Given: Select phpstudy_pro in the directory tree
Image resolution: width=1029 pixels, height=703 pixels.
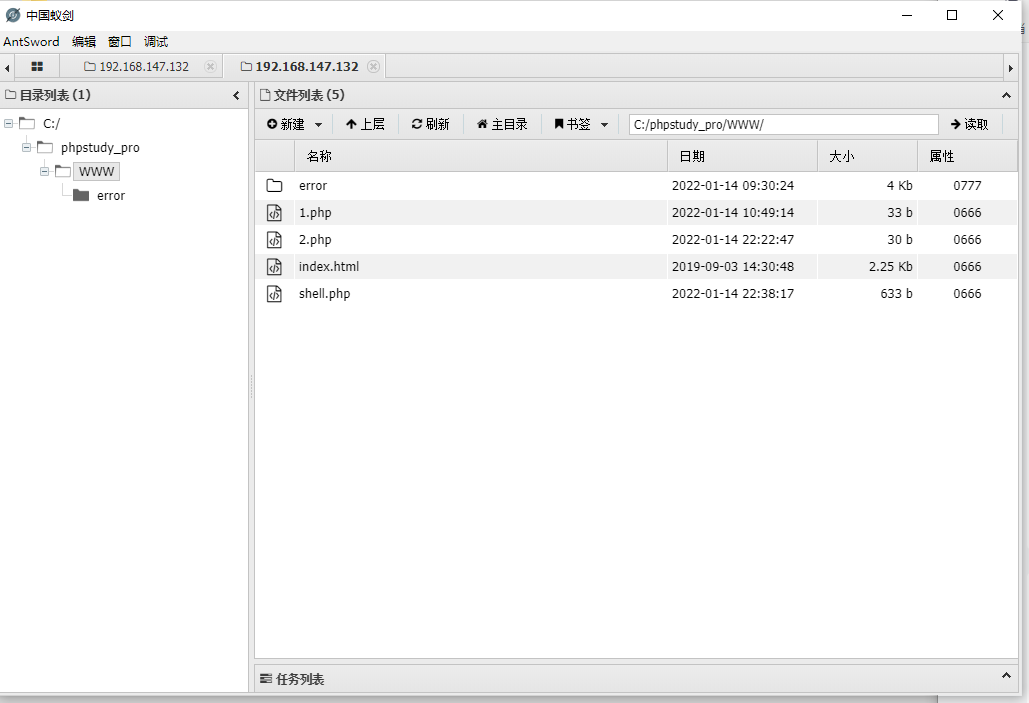Looking at the screenshot, I should (100, 148).
